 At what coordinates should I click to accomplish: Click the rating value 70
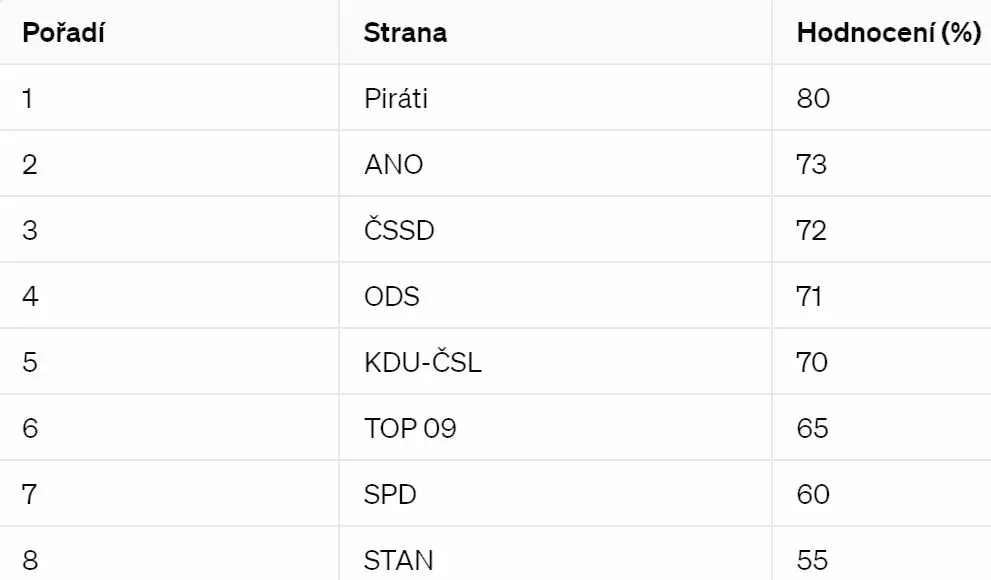click(x=812, y=362)
